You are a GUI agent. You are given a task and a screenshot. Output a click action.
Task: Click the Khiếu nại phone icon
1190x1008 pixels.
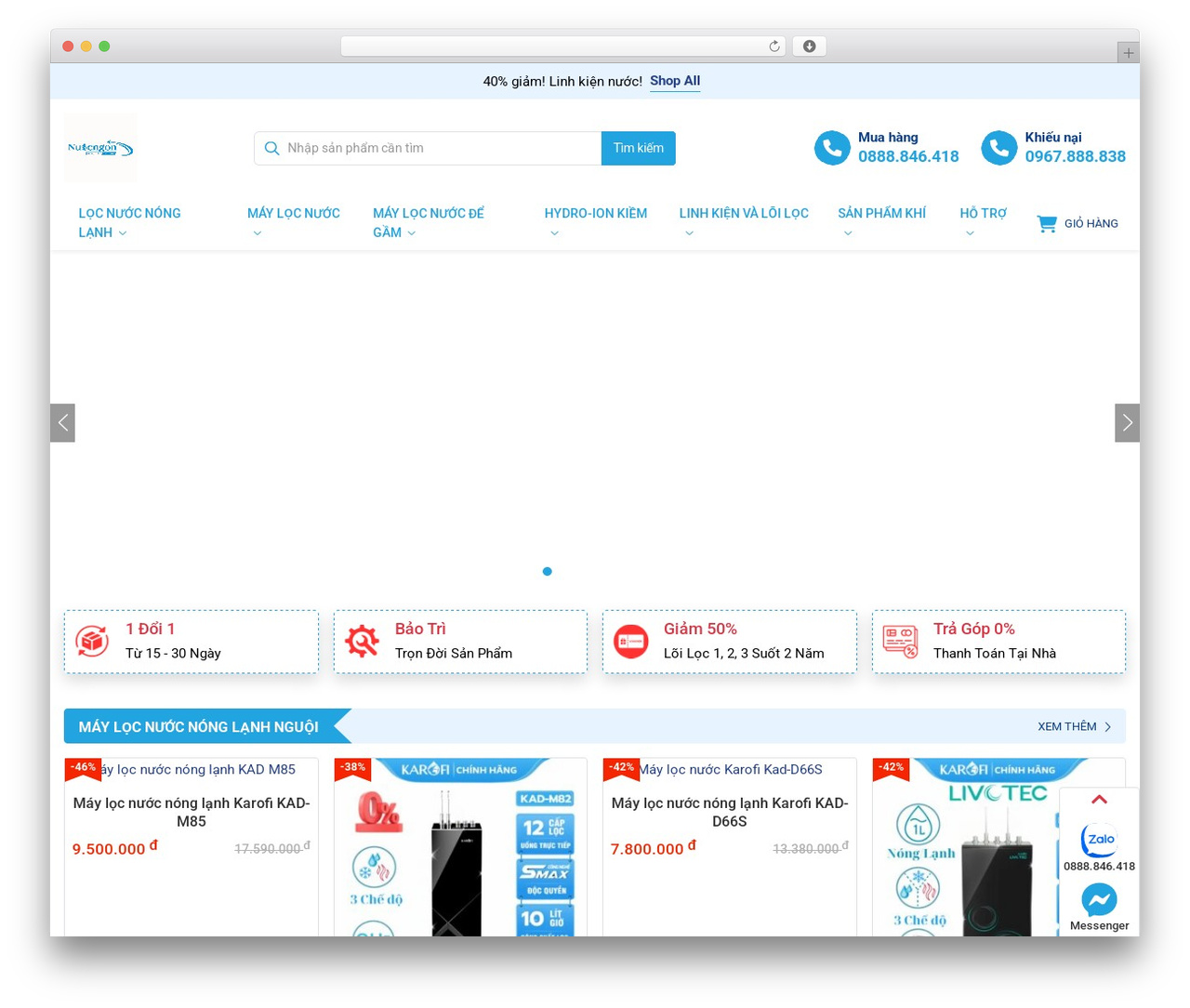tap(999, 148)
